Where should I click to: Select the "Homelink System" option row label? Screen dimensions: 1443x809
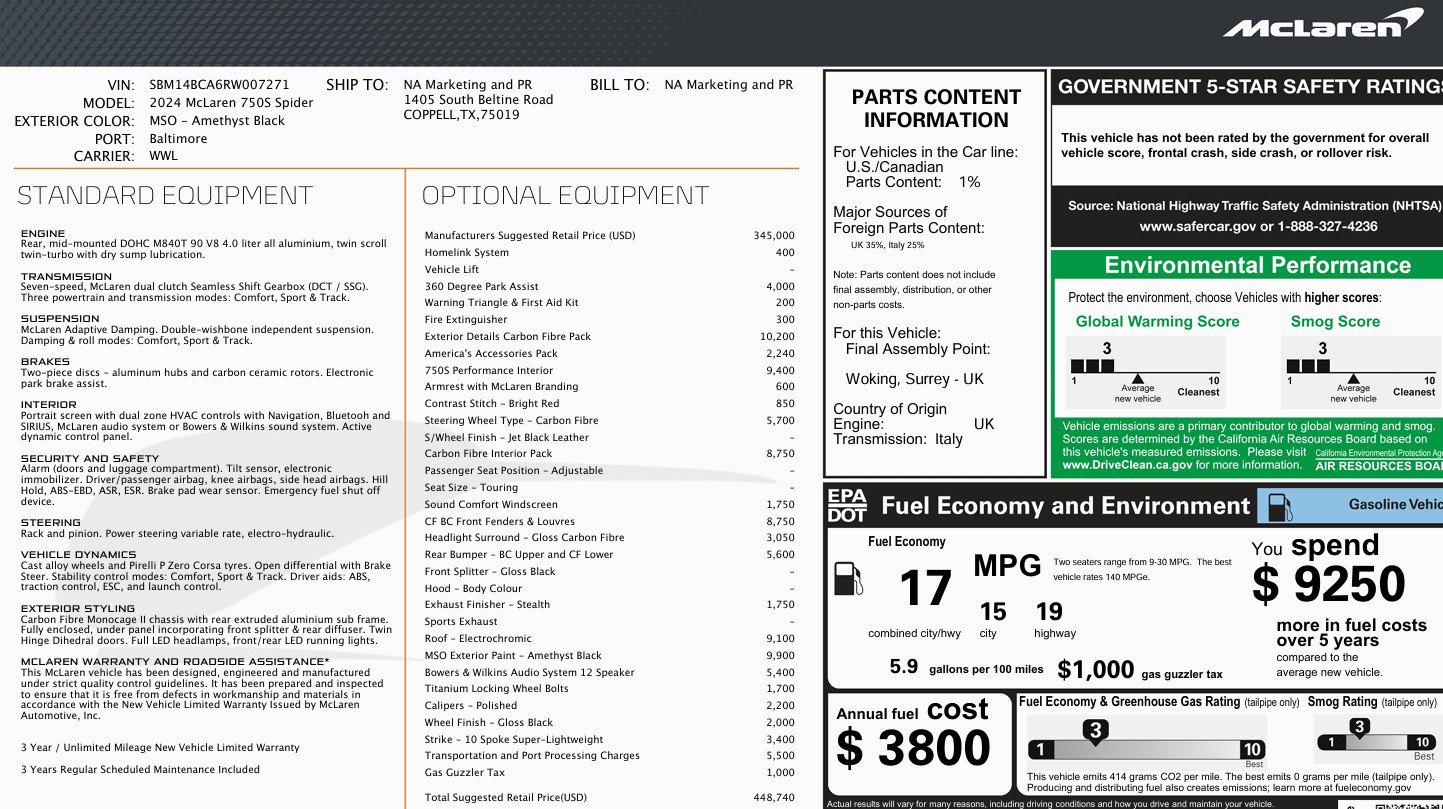(x=467, y=253)
